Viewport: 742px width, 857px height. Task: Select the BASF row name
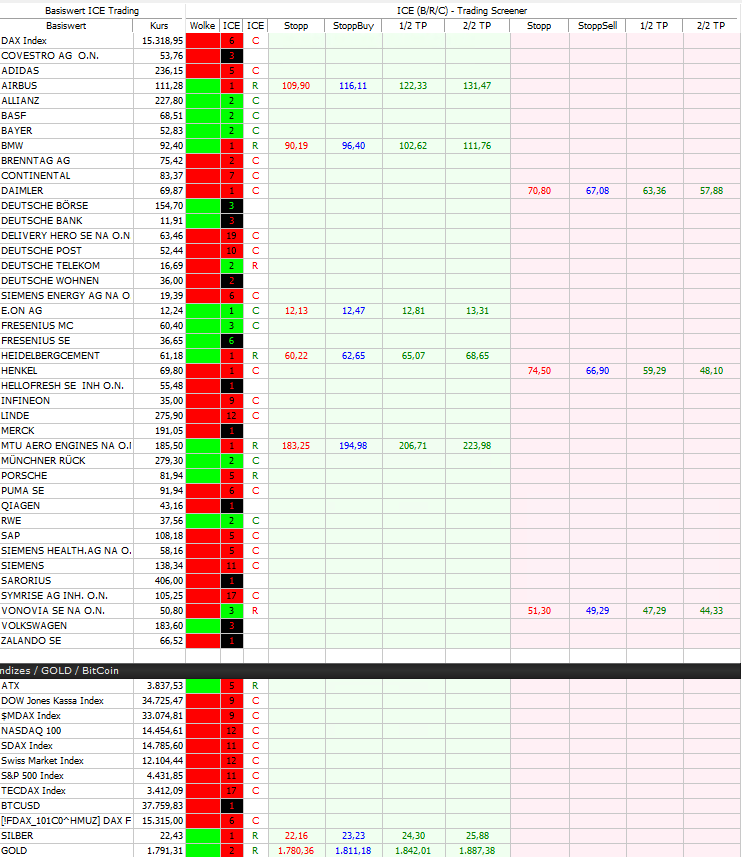pyautogui.click(x=14, y=116)
